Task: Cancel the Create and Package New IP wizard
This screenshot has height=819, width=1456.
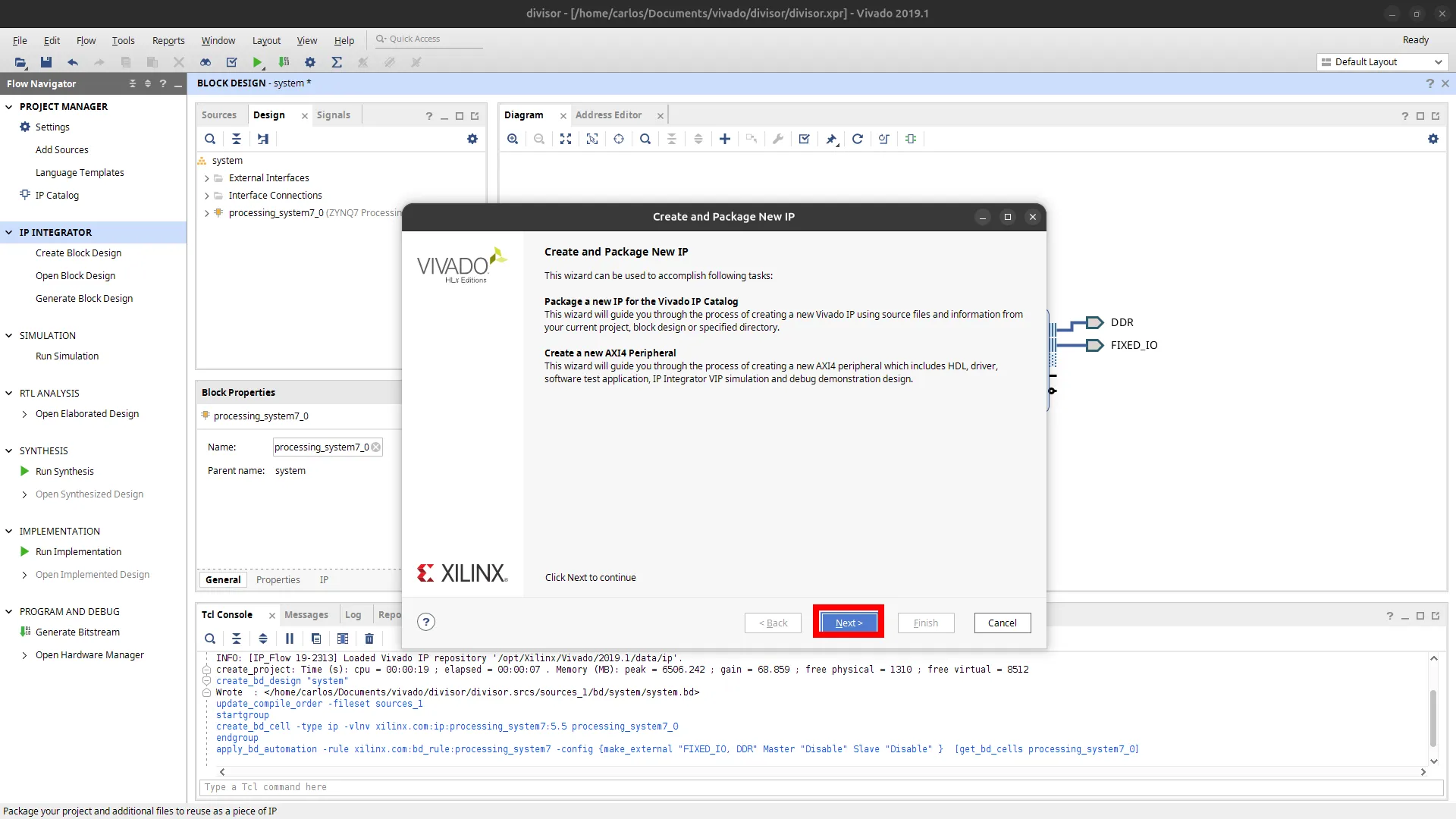Action: 1003,623
